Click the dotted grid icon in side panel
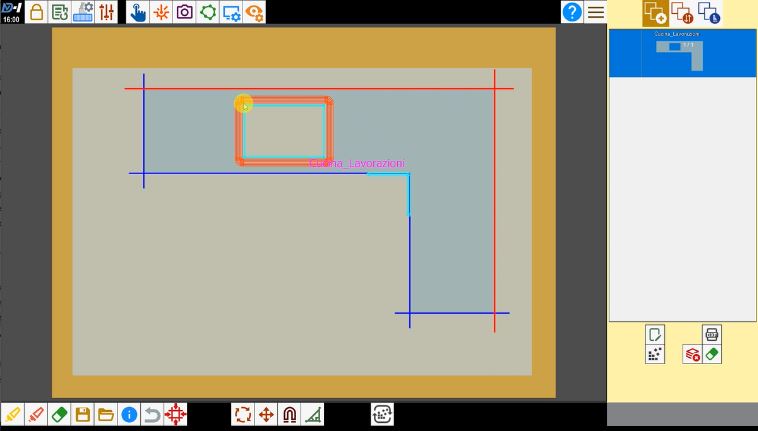The width and height of the screenshot is (758, 431). click(x=655, y=354)
